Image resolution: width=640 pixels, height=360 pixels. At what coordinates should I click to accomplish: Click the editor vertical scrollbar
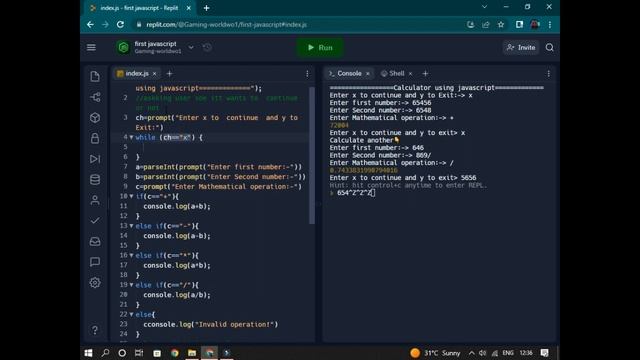[312, 155]
